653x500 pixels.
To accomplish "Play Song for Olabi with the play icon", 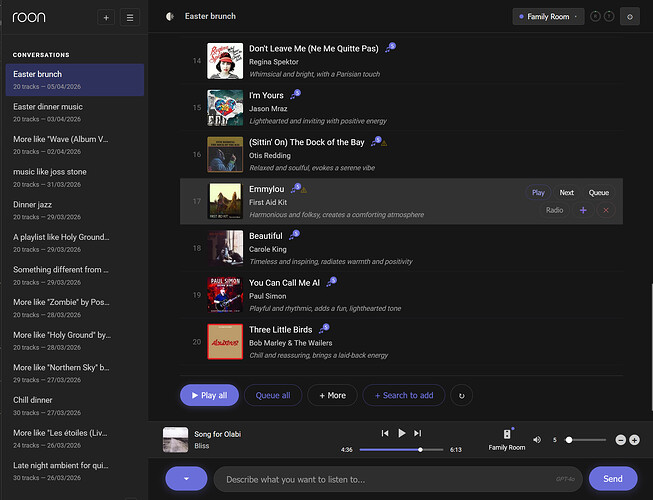I will click(x=401, y=433).
